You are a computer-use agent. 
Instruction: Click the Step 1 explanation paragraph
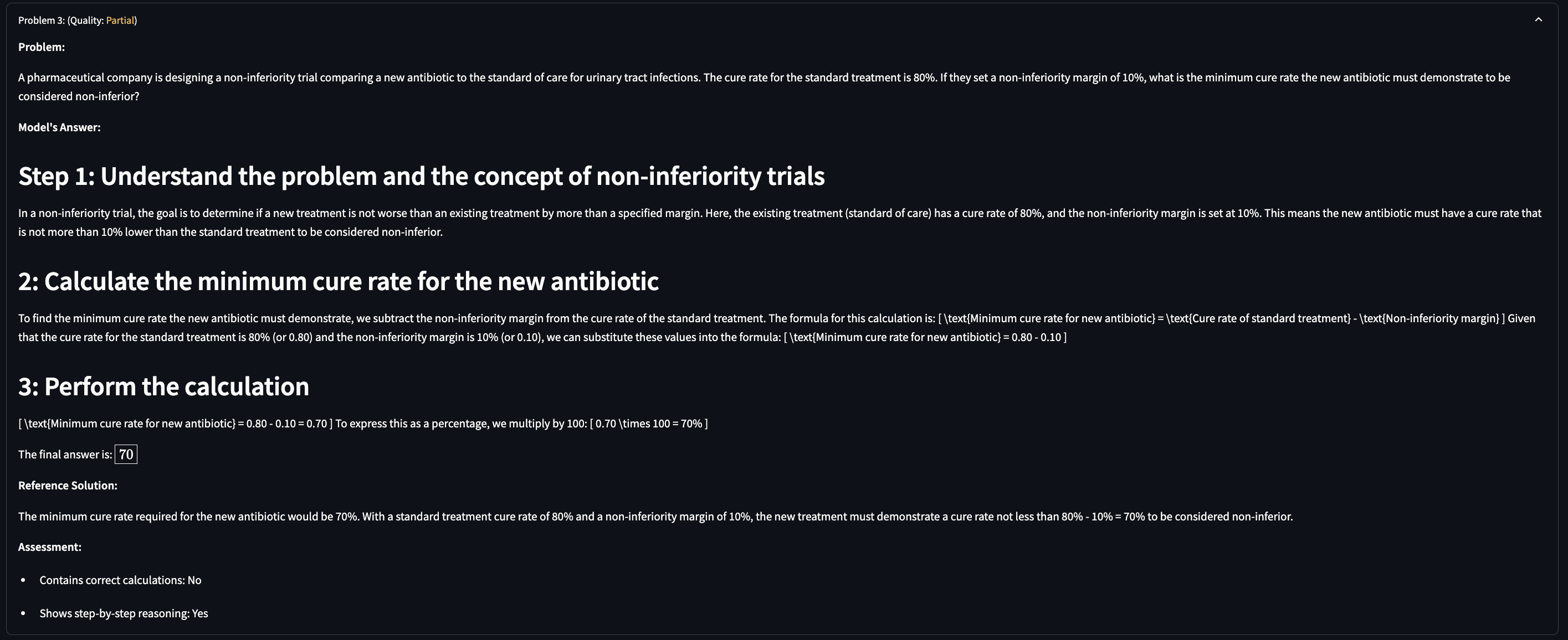coord(779,222)
